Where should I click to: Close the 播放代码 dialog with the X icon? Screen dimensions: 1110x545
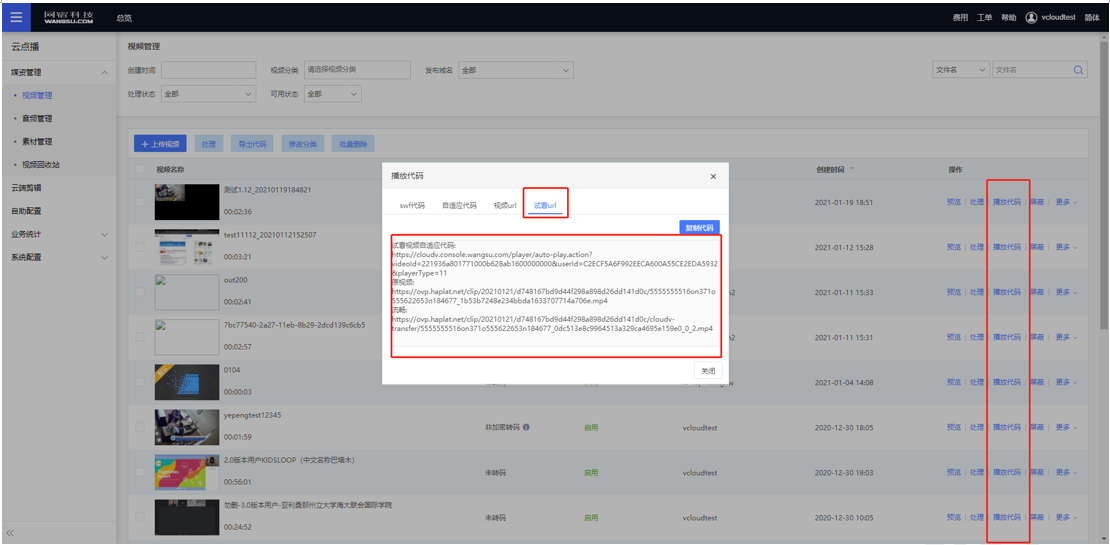[713, 177]
